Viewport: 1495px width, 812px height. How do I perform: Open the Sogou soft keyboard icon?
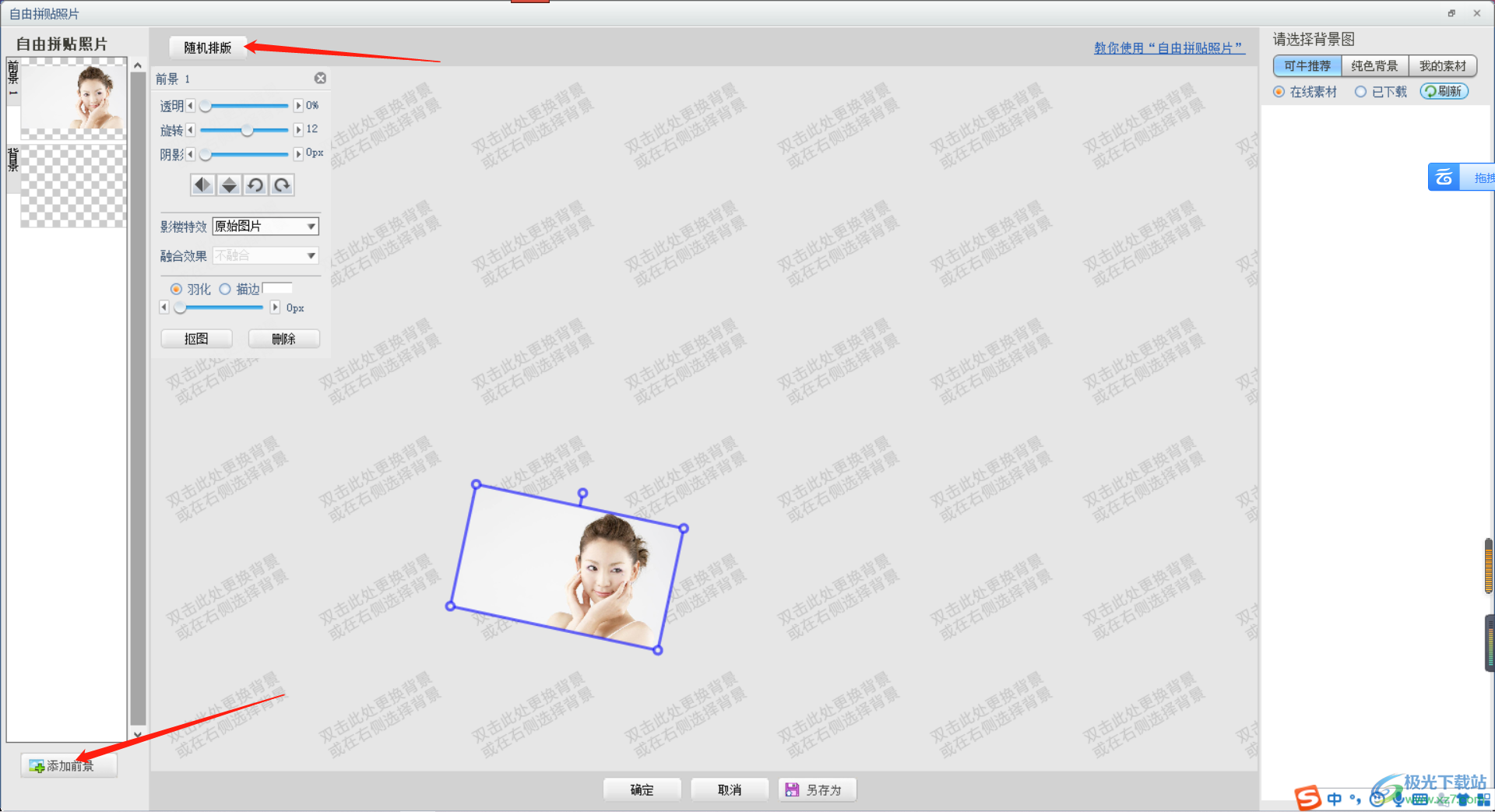point(1420,800)
